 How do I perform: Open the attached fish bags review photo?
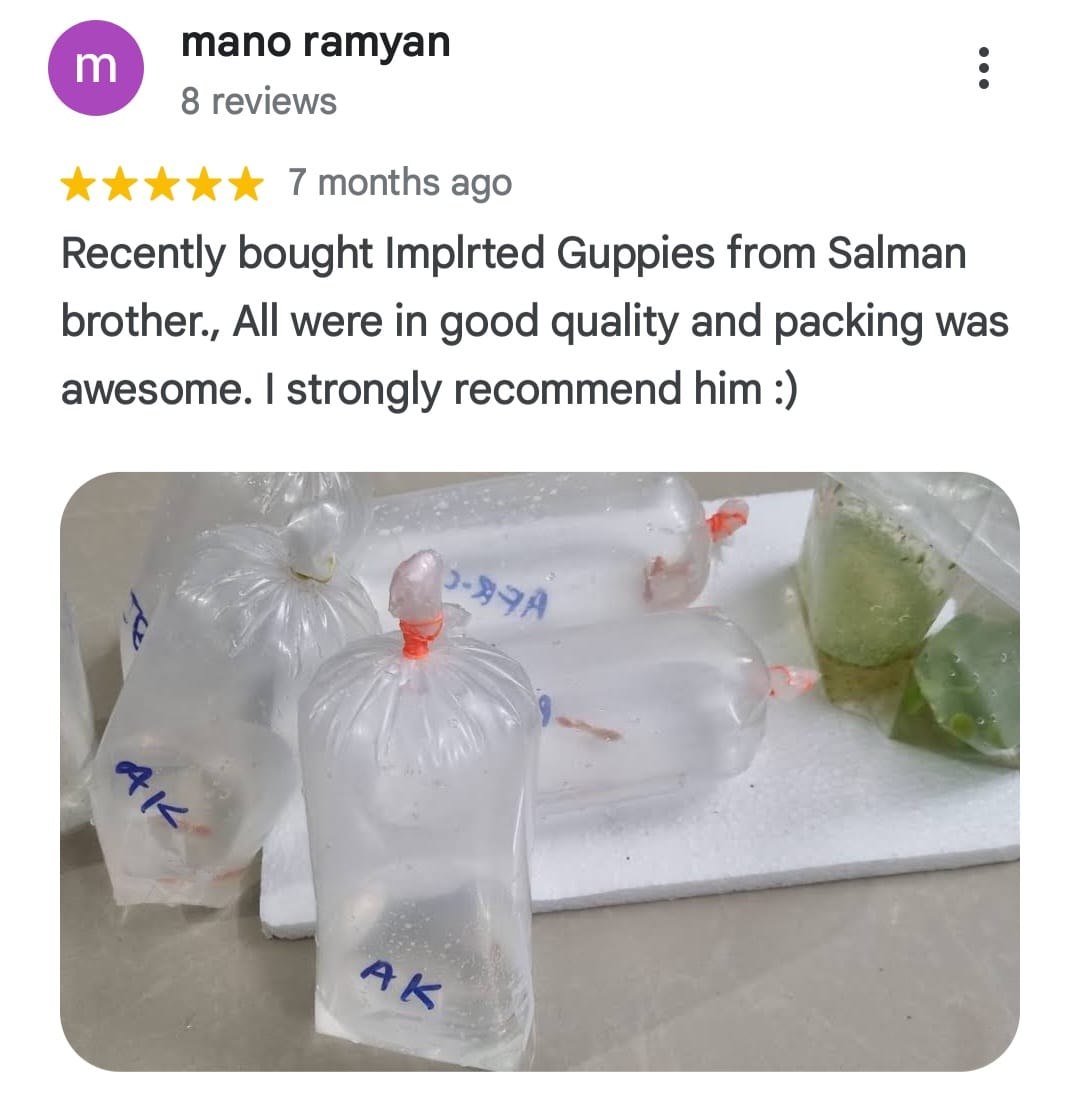pyautogui.click(x=540, y=772)
